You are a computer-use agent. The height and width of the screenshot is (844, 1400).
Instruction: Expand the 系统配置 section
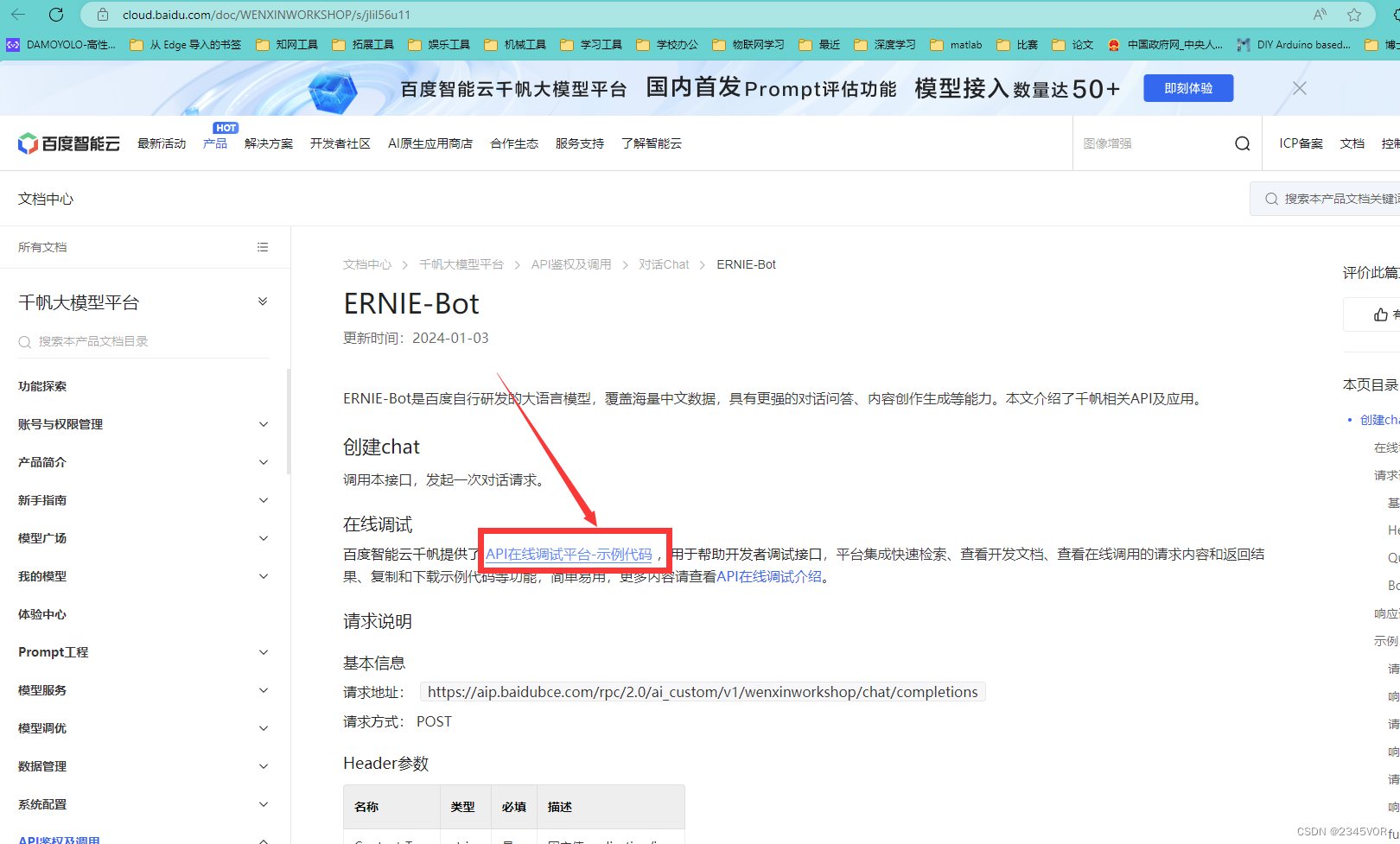(143, 804)
